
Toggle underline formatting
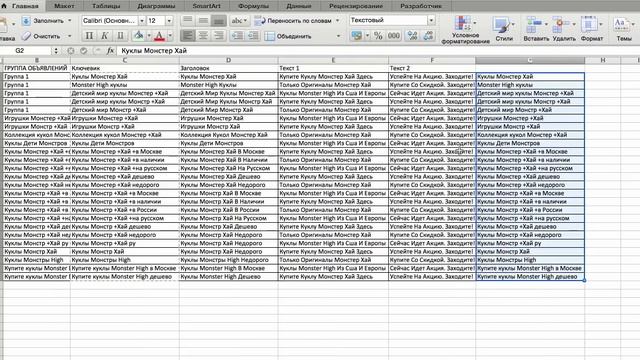point(120,36)
